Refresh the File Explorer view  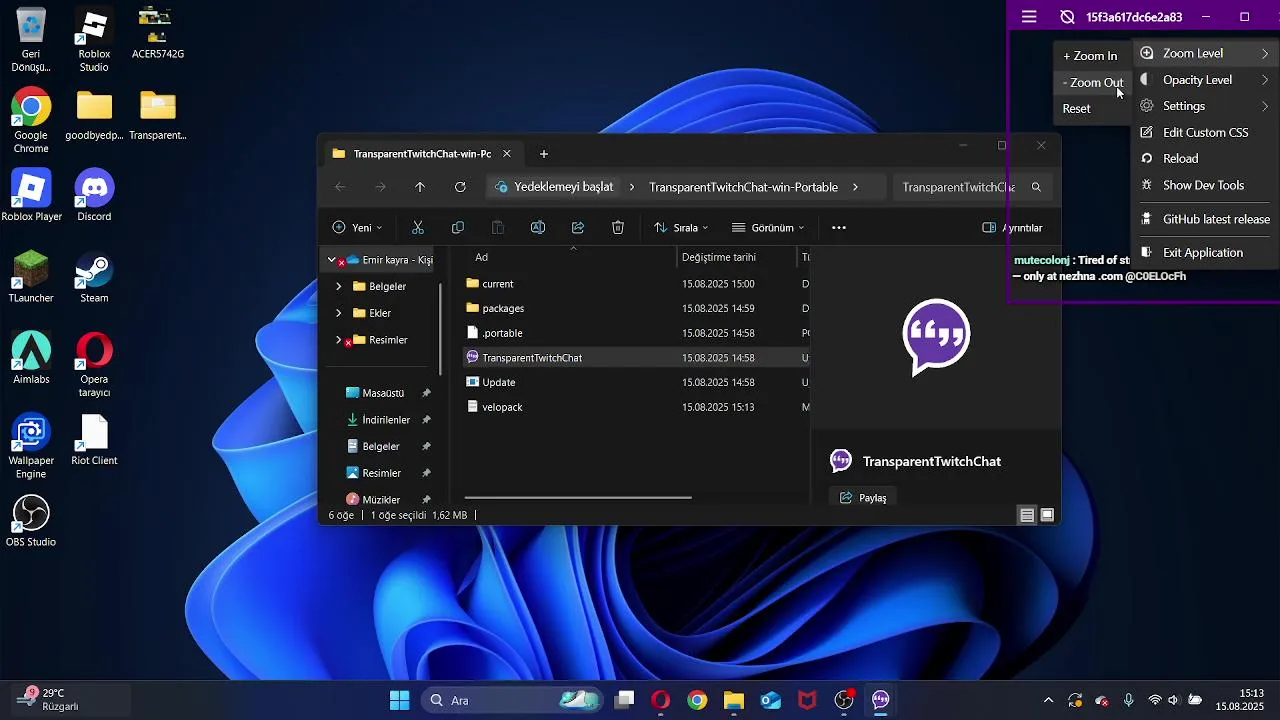click(x=460, y=187)
